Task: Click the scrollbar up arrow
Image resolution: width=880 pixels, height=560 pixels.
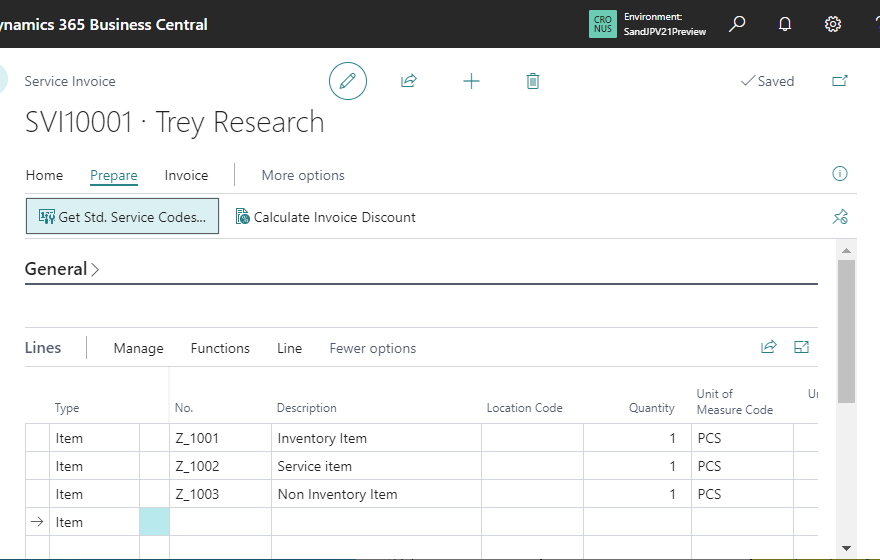Action: point(846,250)
